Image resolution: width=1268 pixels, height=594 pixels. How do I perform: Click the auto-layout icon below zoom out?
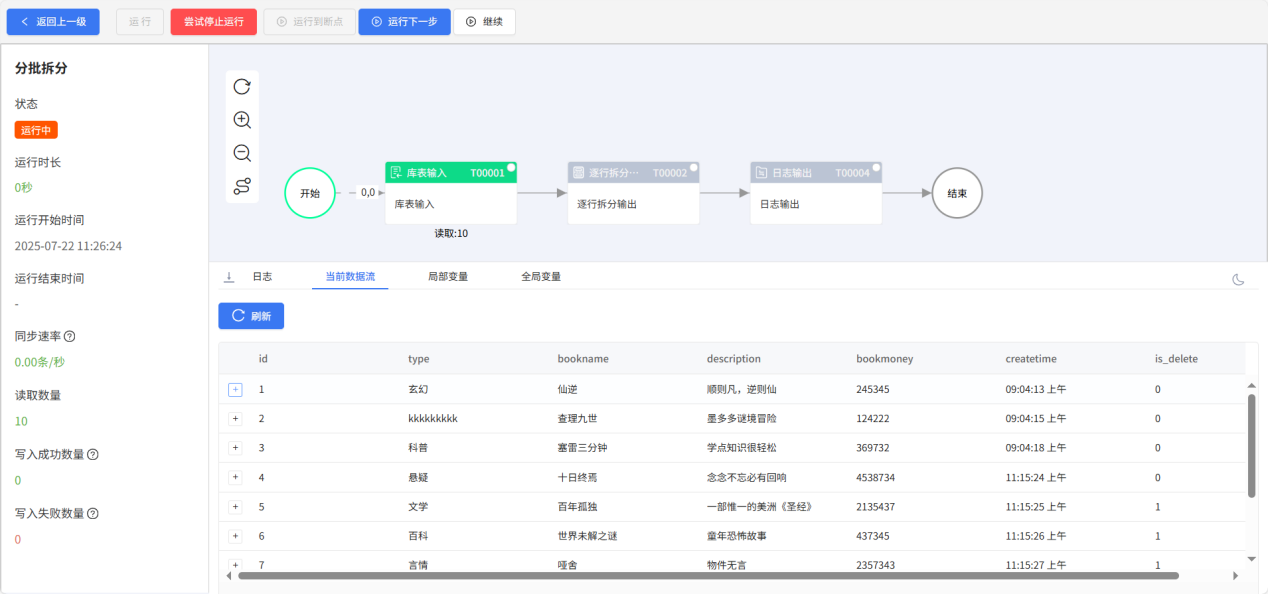(242, 187)
